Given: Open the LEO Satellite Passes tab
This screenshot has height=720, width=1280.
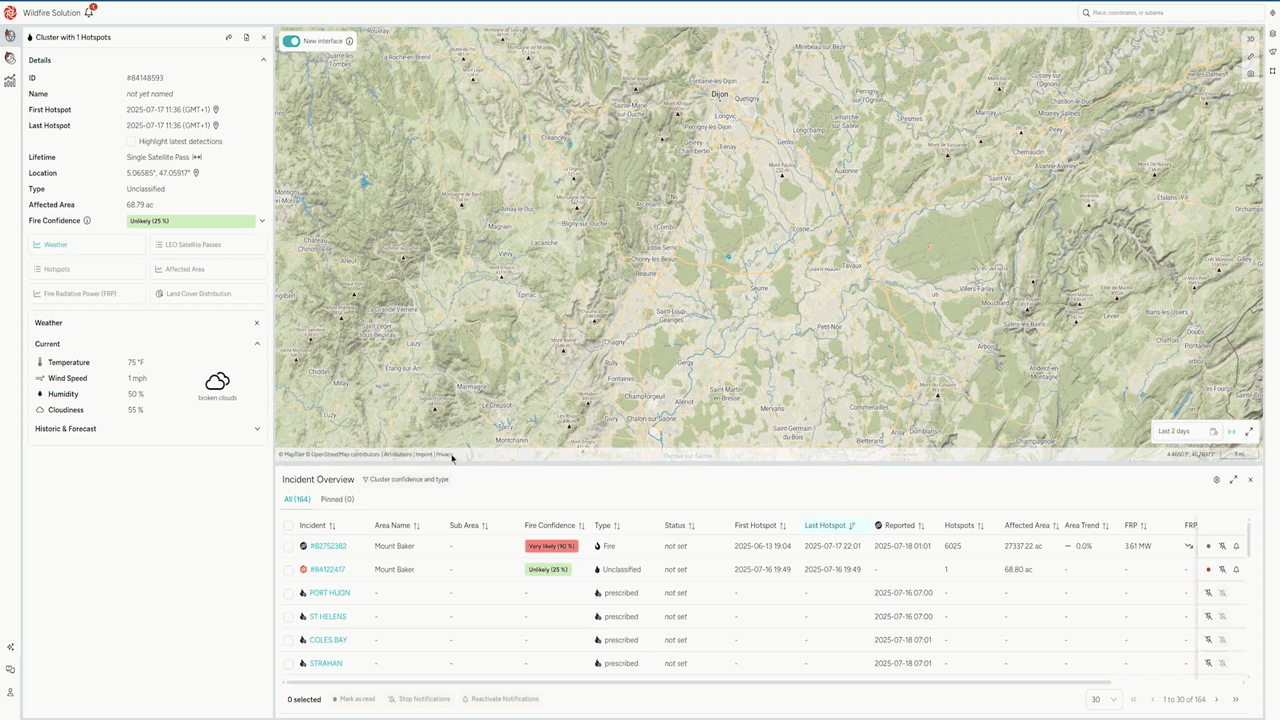Looking at the screenshot, I should coord(209,244).
